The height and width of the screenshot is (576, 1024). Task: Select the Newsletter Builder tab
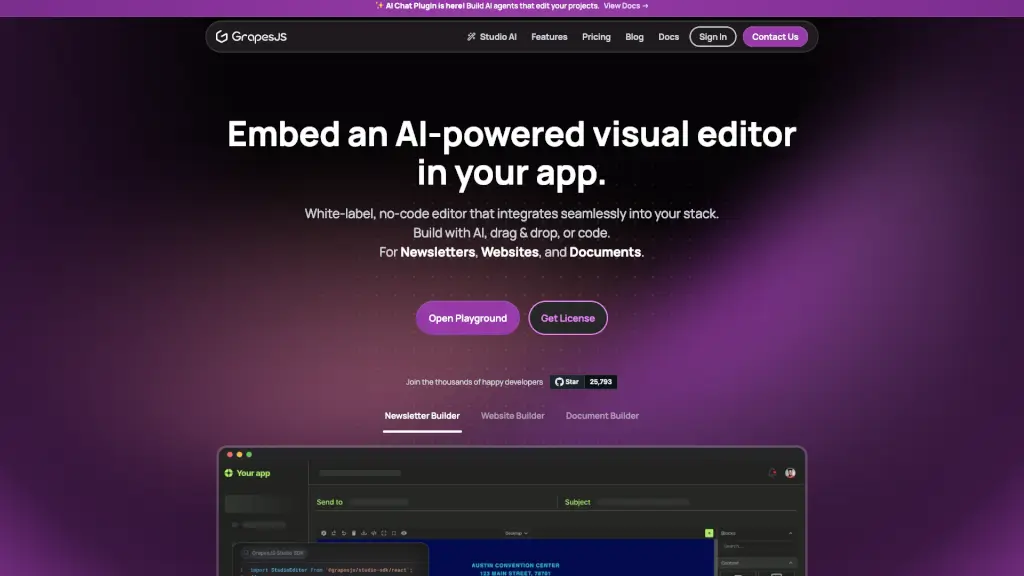422,416
